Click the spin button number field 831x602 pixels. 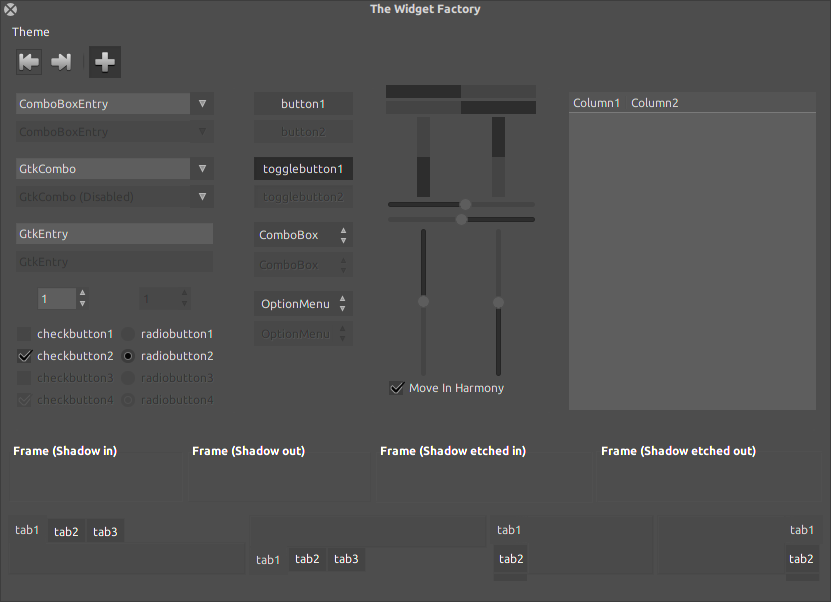click(x=57, y=299)
